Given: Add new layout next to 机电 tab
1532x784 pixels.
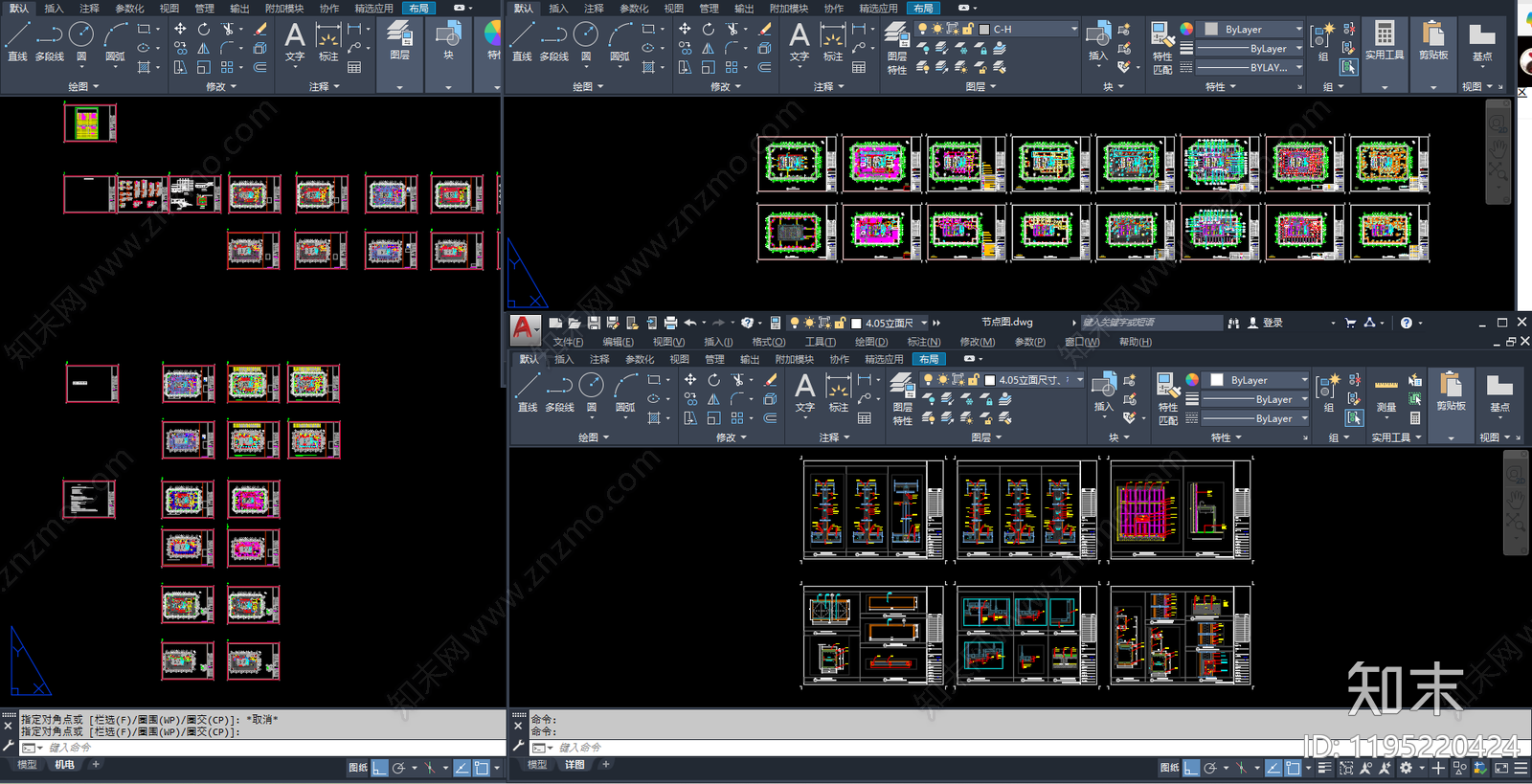Looking at the screenshot, I should coord(96,764).
